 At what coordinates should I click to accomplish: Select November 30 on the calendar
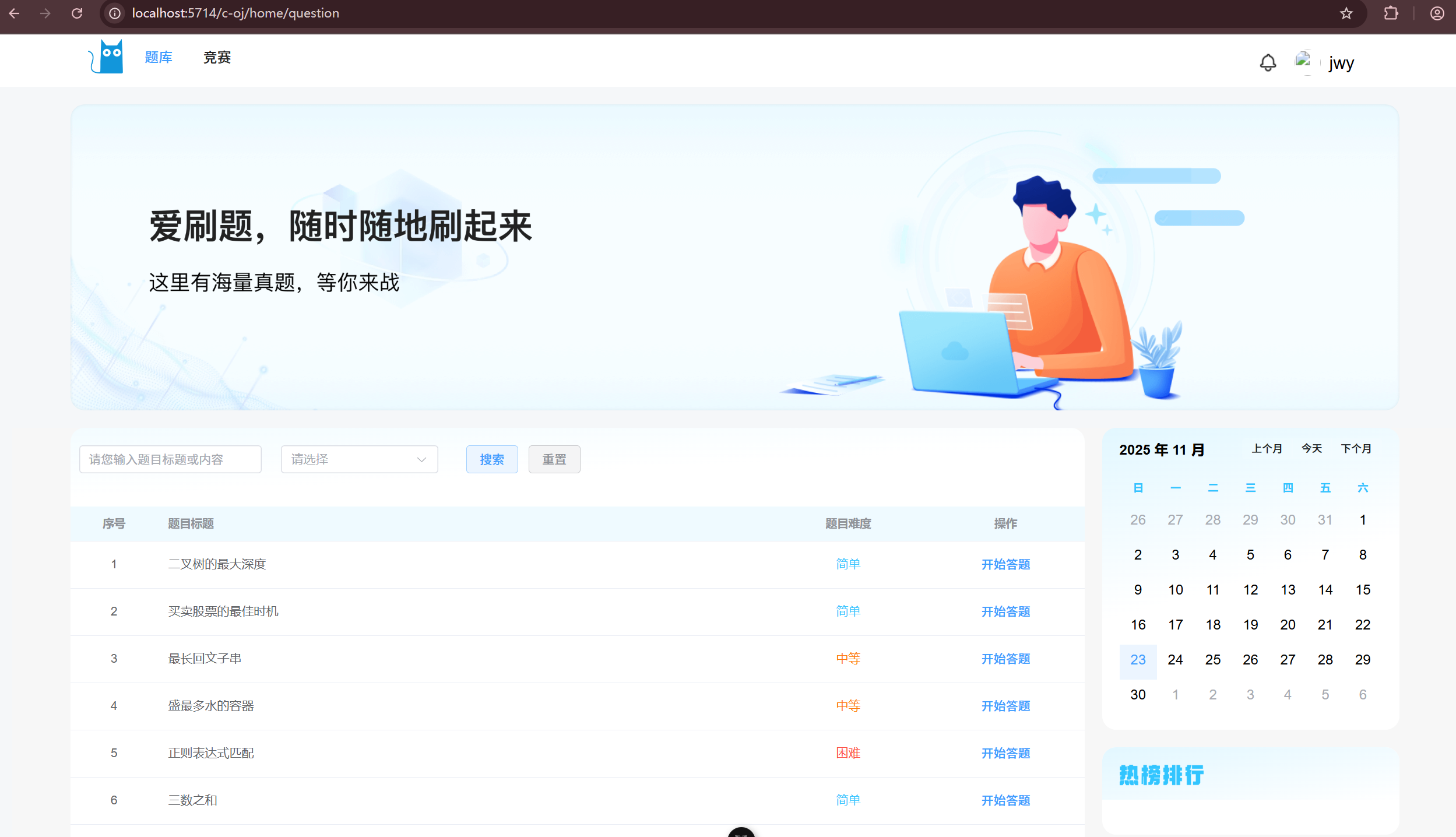(x=1137, y=694)
